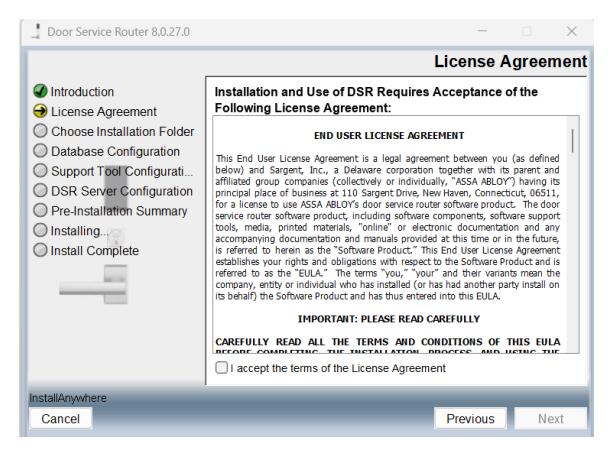Screen dimensions: 611x453
Task: Select the Pre-Installation Summary step label
Action: (119, 211)
